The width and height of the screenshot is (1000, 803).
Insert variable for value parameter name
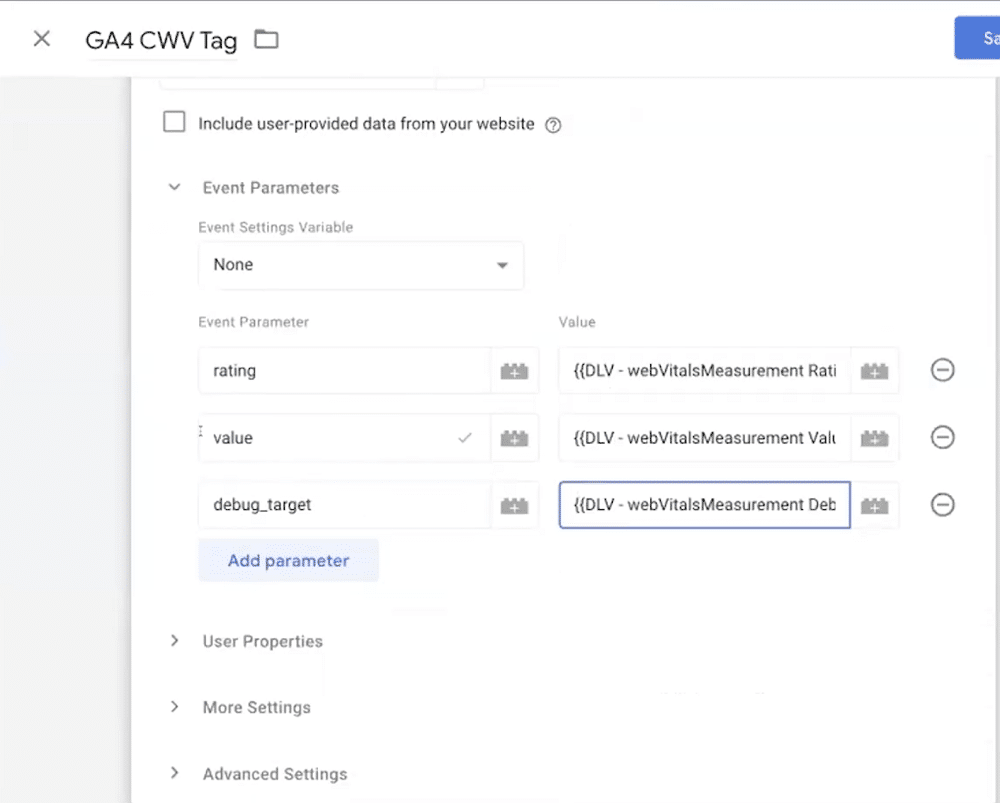(x=514, y=438)
